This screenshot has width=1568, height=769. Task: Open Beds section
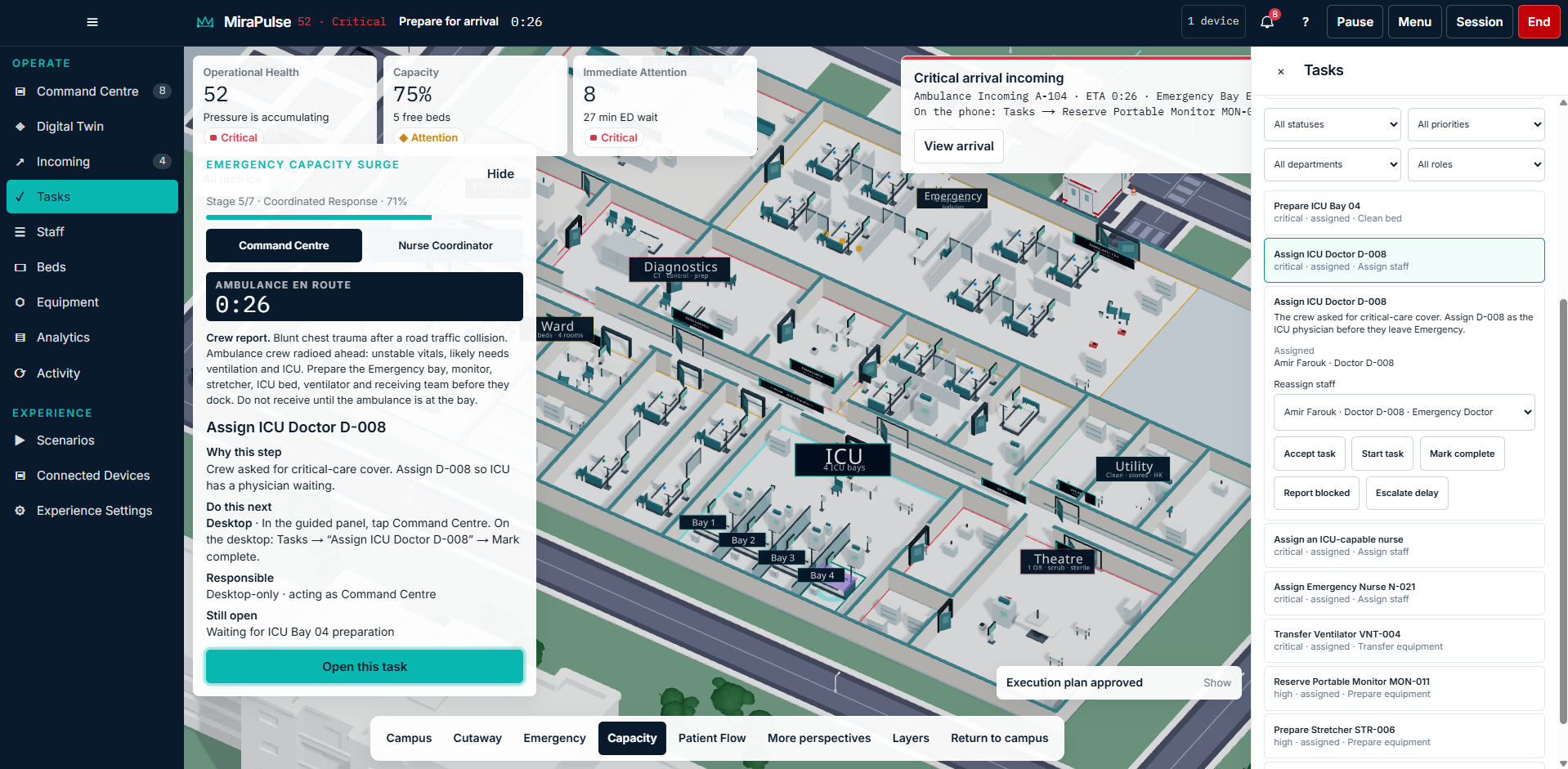pyautogui.click(x=92, y=267)
